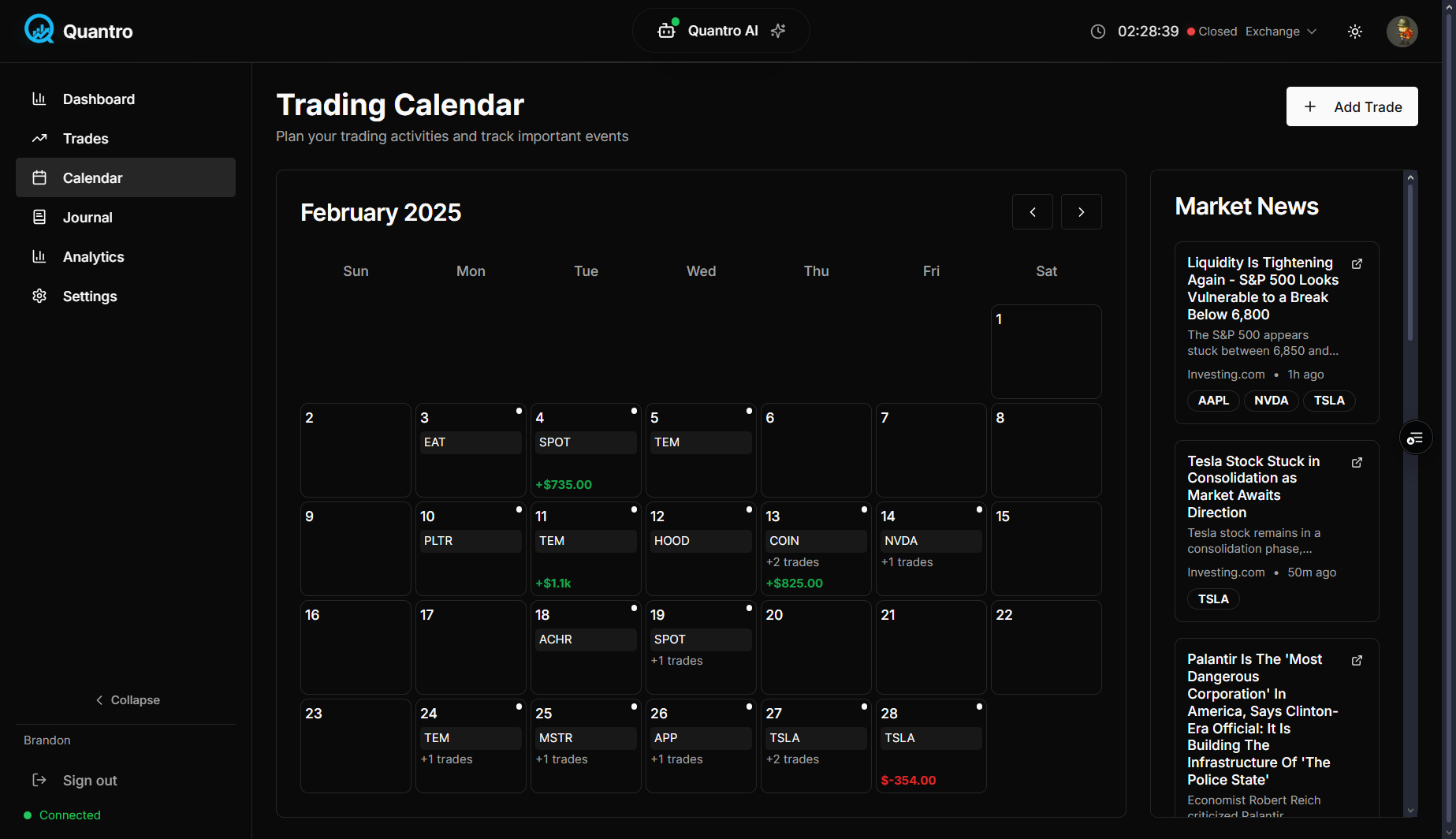Navigate to Analytics
The height and width of the screenshot is (839, 1456).
[125, 256]
